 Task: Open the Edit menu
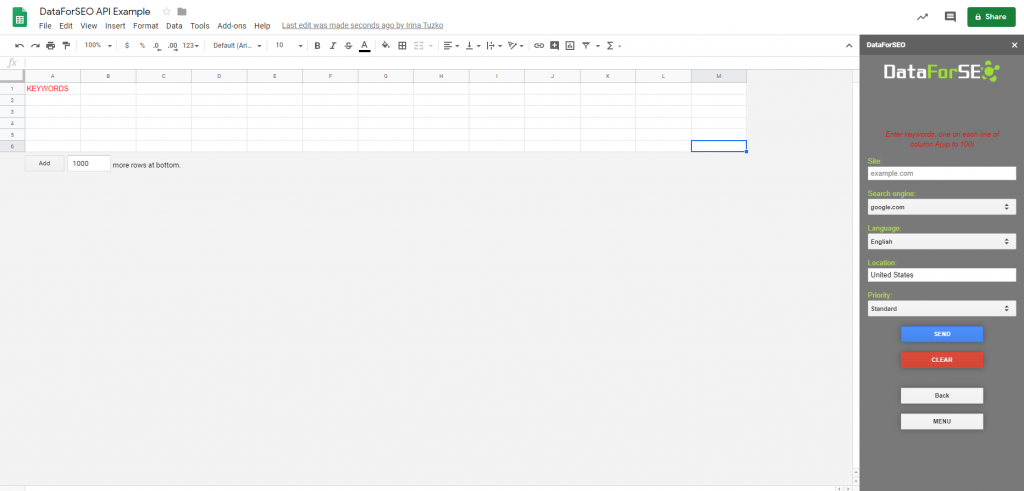(66, 26)
